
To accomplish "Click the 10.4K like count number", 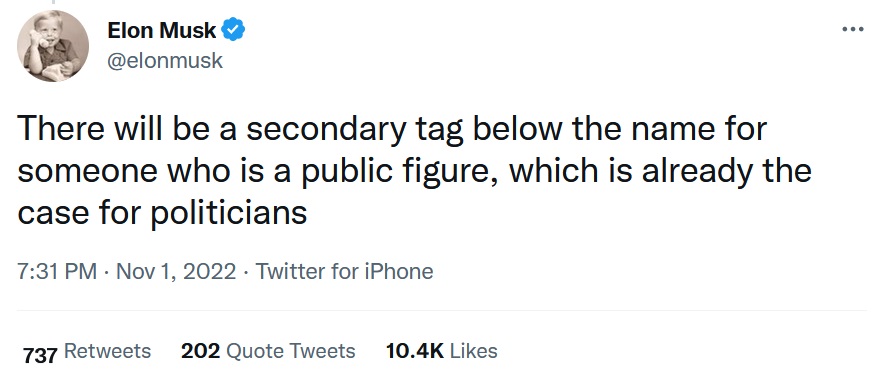I will [414, 351].
